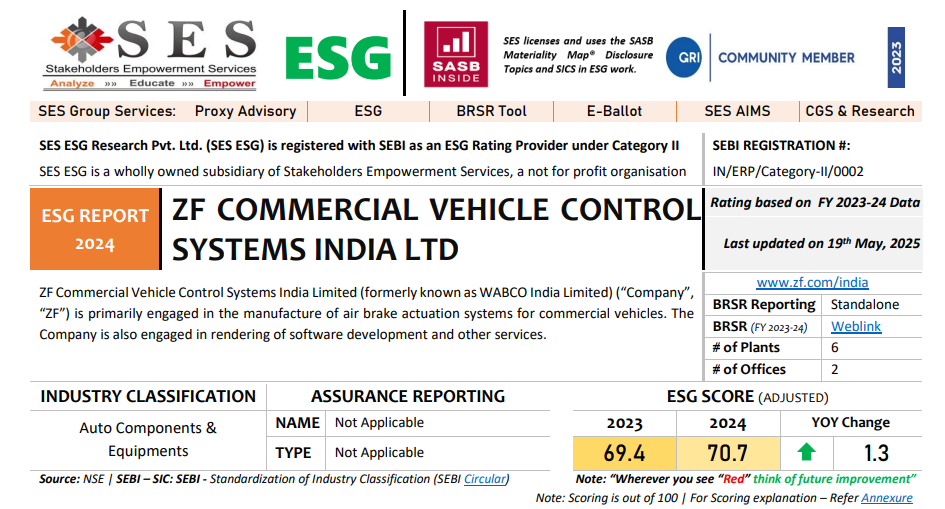This screenshot has height=509, width=945.
Task: Click the SEBI REGISTRATION # heading
Action: click(x=781, y=146)
